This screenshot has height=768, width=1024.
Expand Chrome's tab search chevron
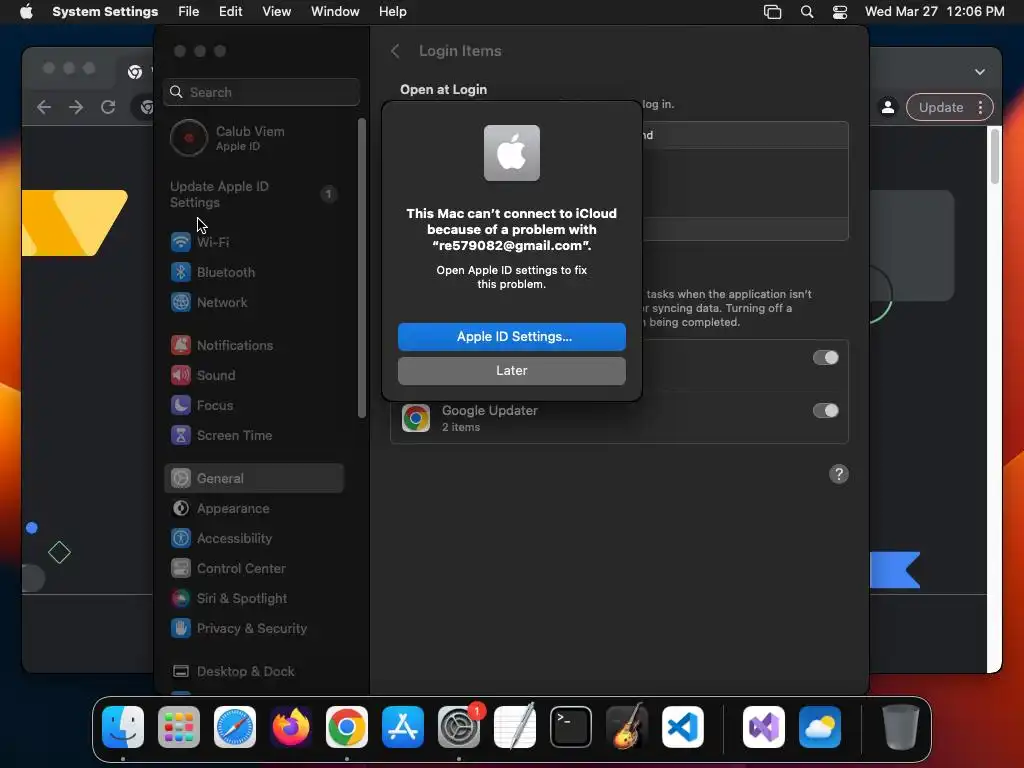click(x=980, y=72)
